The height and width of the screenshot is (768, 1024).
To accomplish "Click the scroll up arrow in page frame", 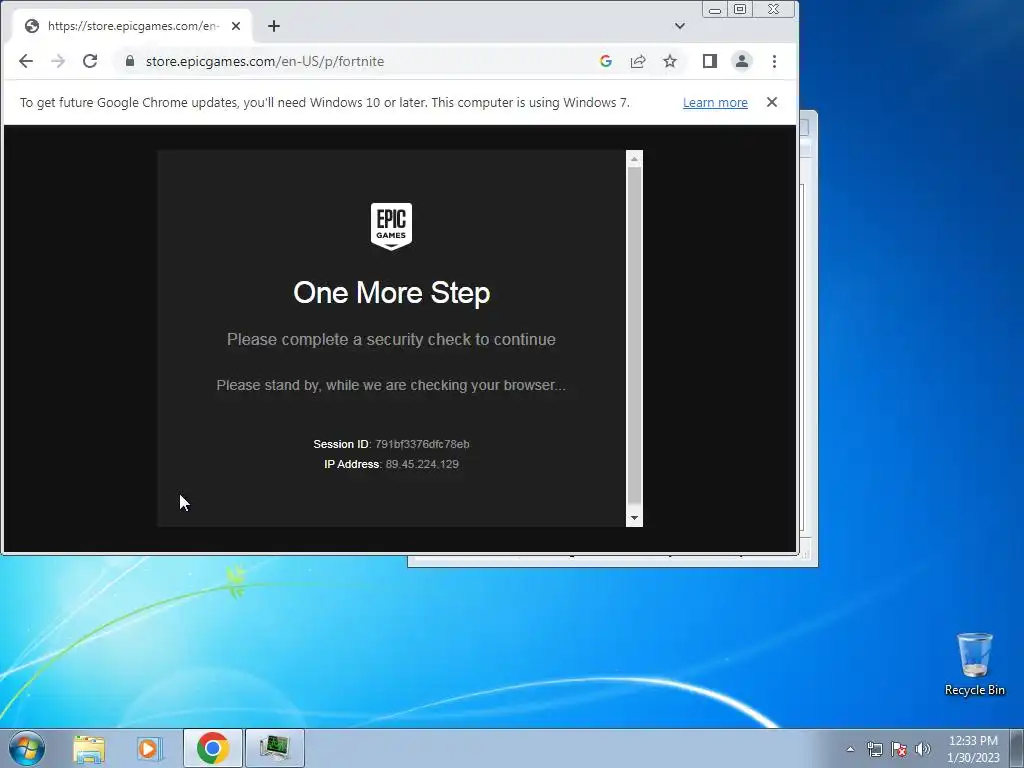I will coord(634,159).
